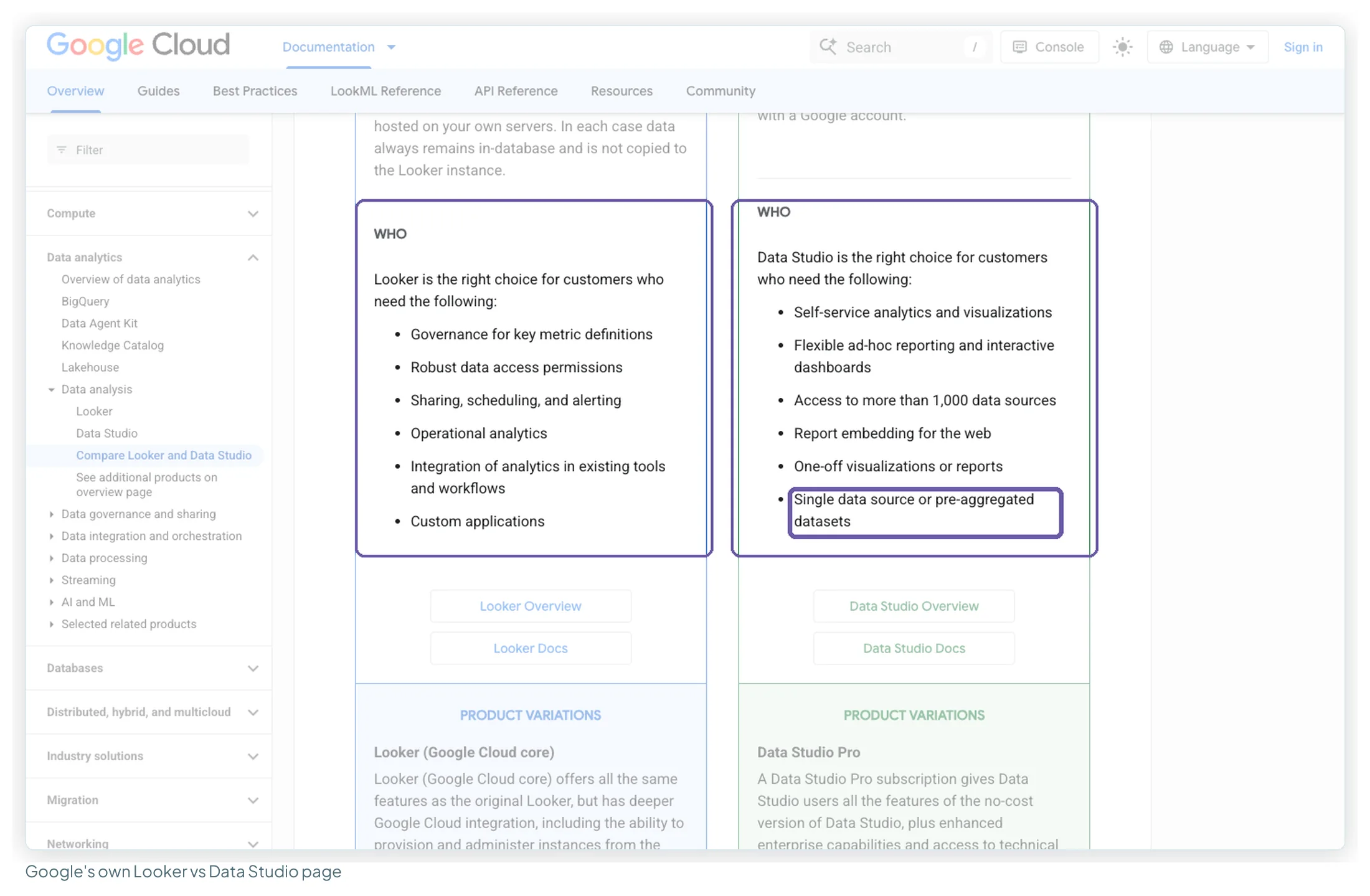Select the Overview tab
Screen dimensions: 1370x896
click(75, 91)
